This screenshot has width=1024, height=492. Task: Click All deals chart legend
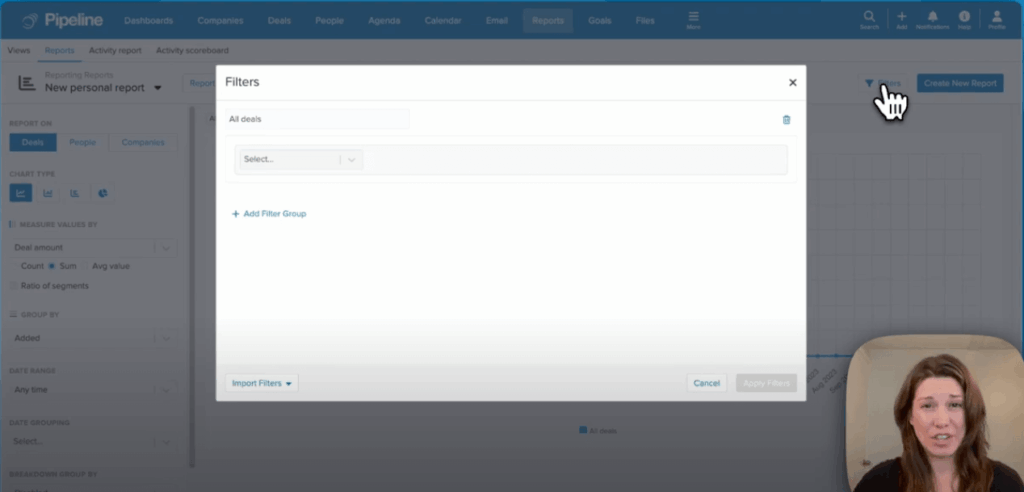pos(598,431)
